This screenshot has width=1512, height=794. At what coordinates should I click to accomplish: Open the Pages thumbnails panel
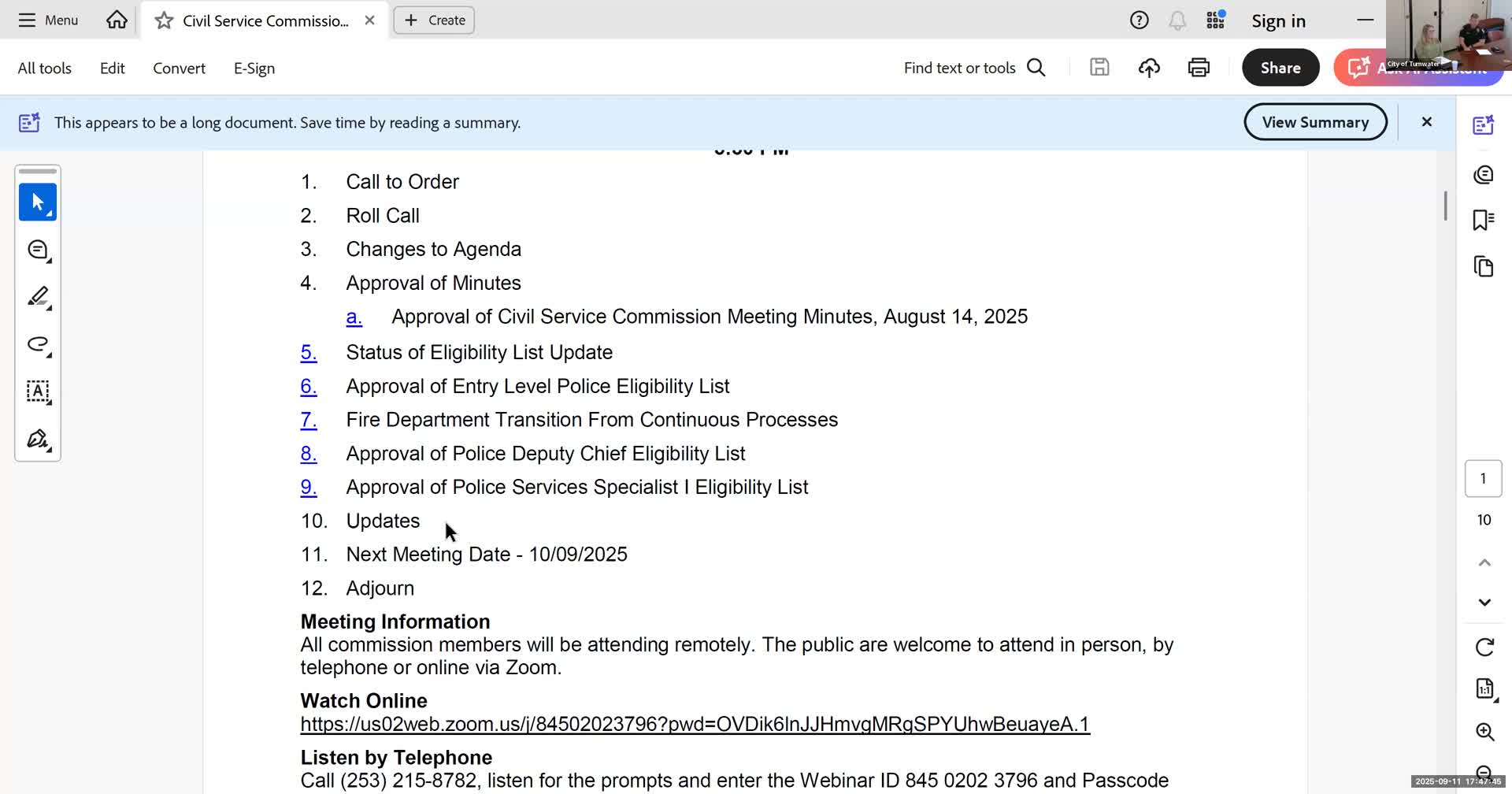1484,266
